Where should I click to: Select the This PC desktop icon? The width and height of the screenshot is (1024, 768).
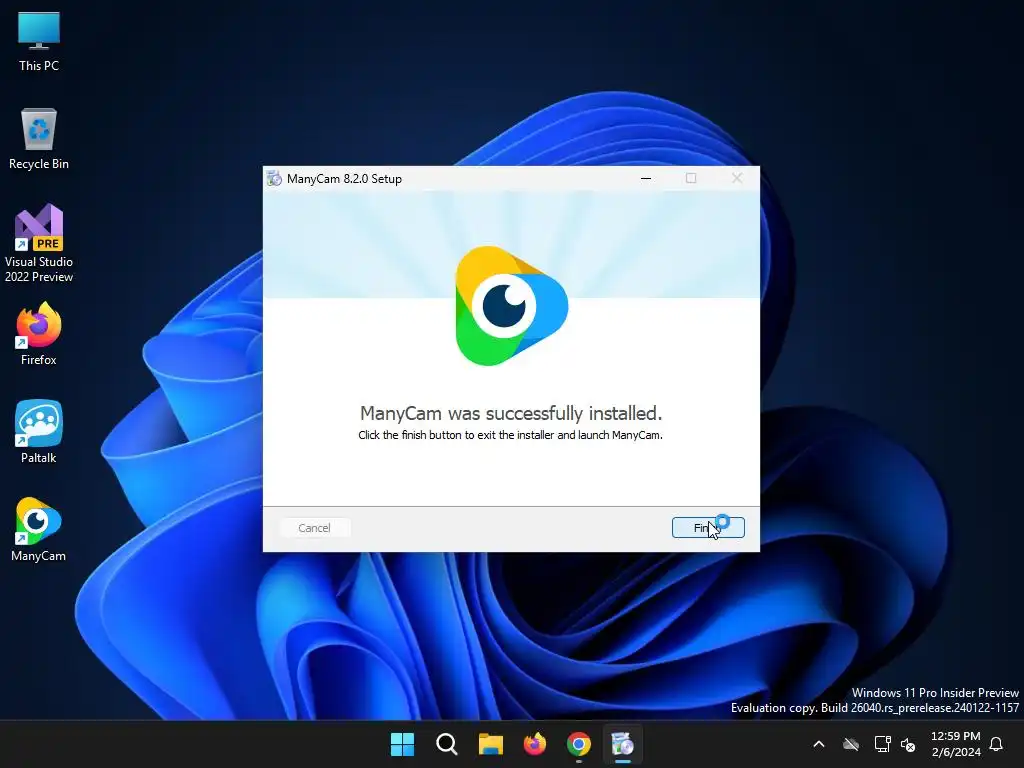[x=39, y=42]
